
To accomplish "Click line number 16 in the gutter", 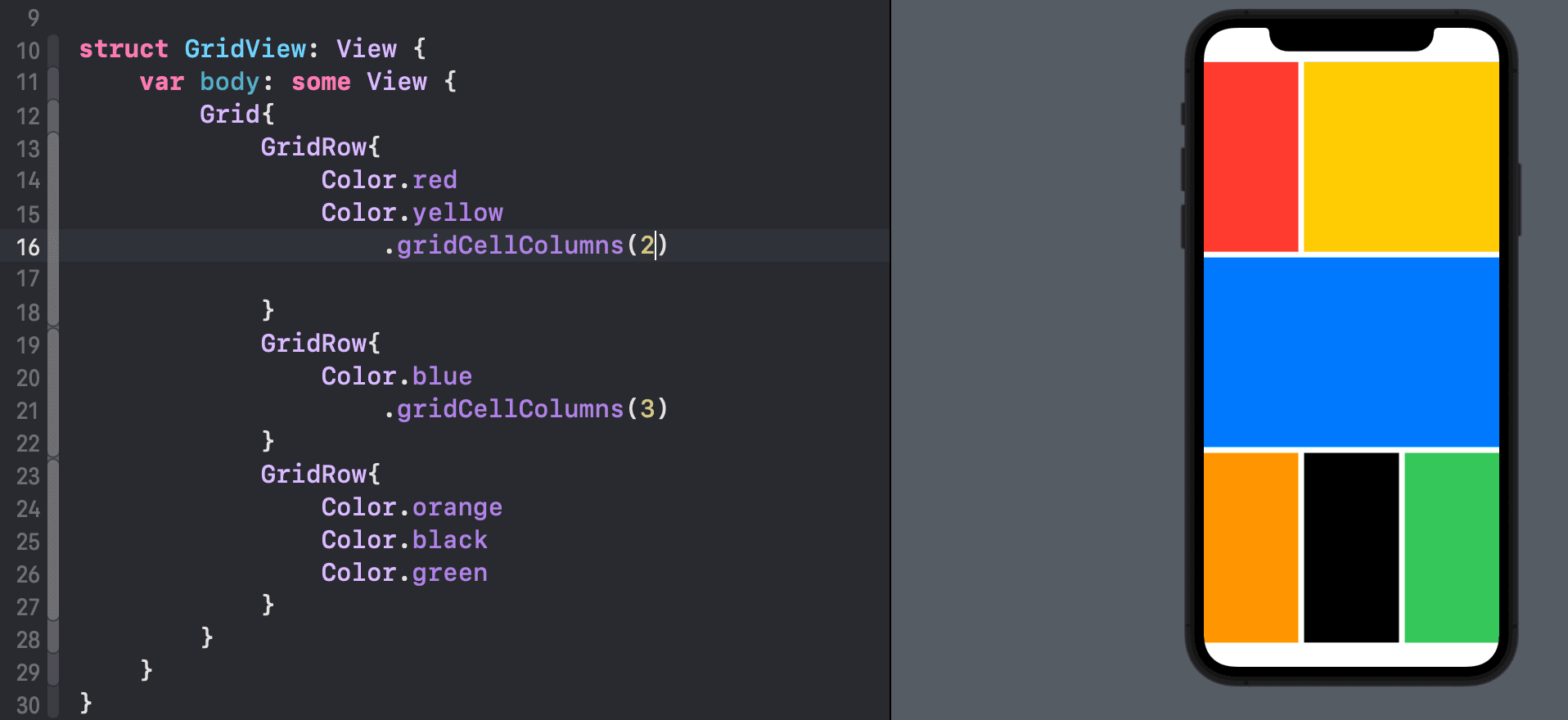I will pos(28,247).
